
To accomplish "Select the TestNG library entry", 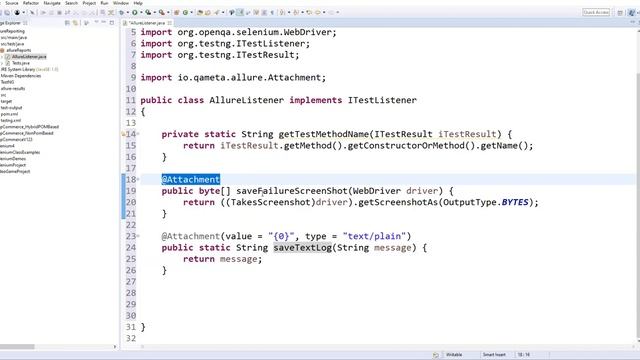I will (7, 82).
